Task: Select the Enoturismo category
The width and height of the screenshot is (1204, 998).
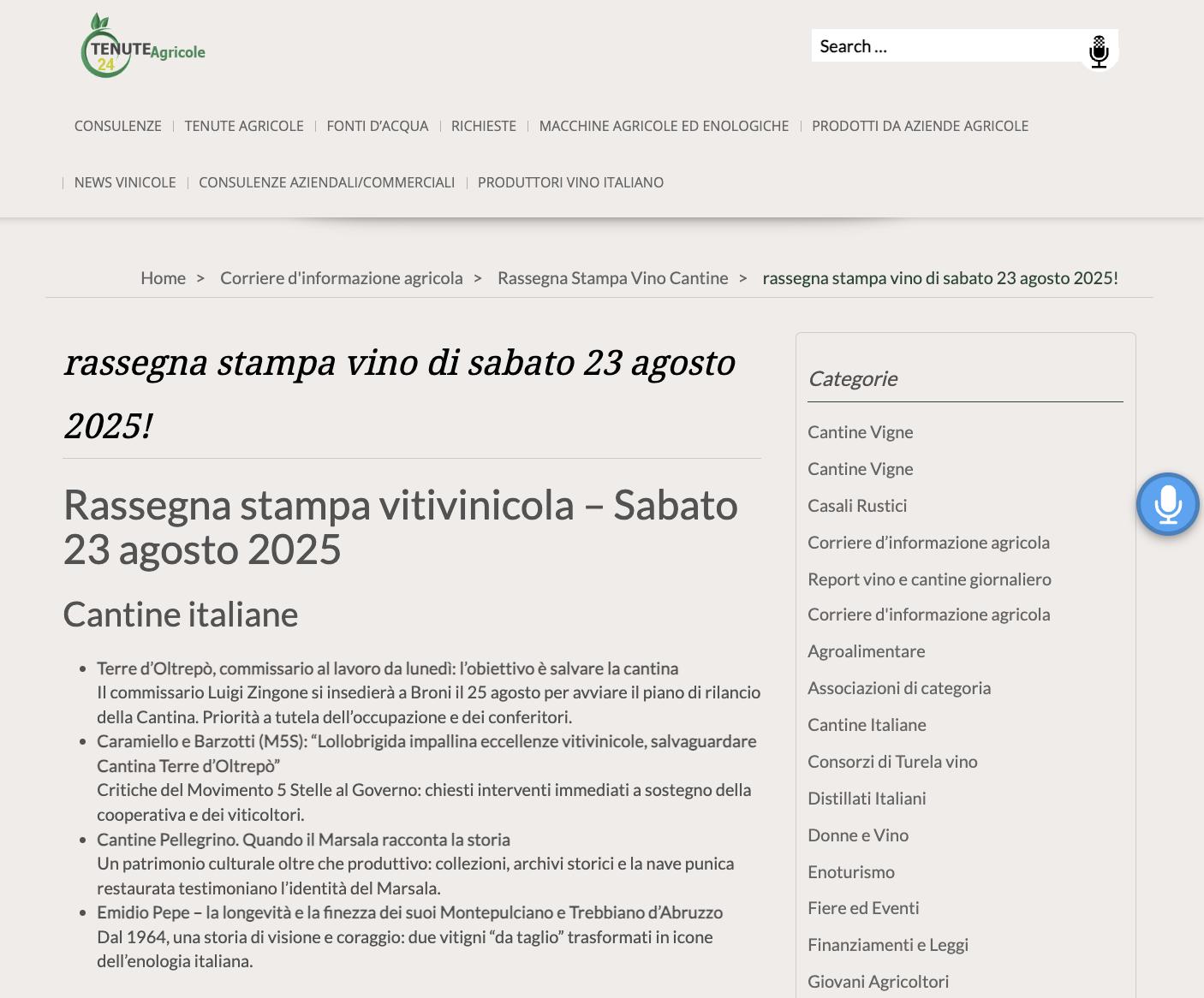Action: tap(851, 872)
